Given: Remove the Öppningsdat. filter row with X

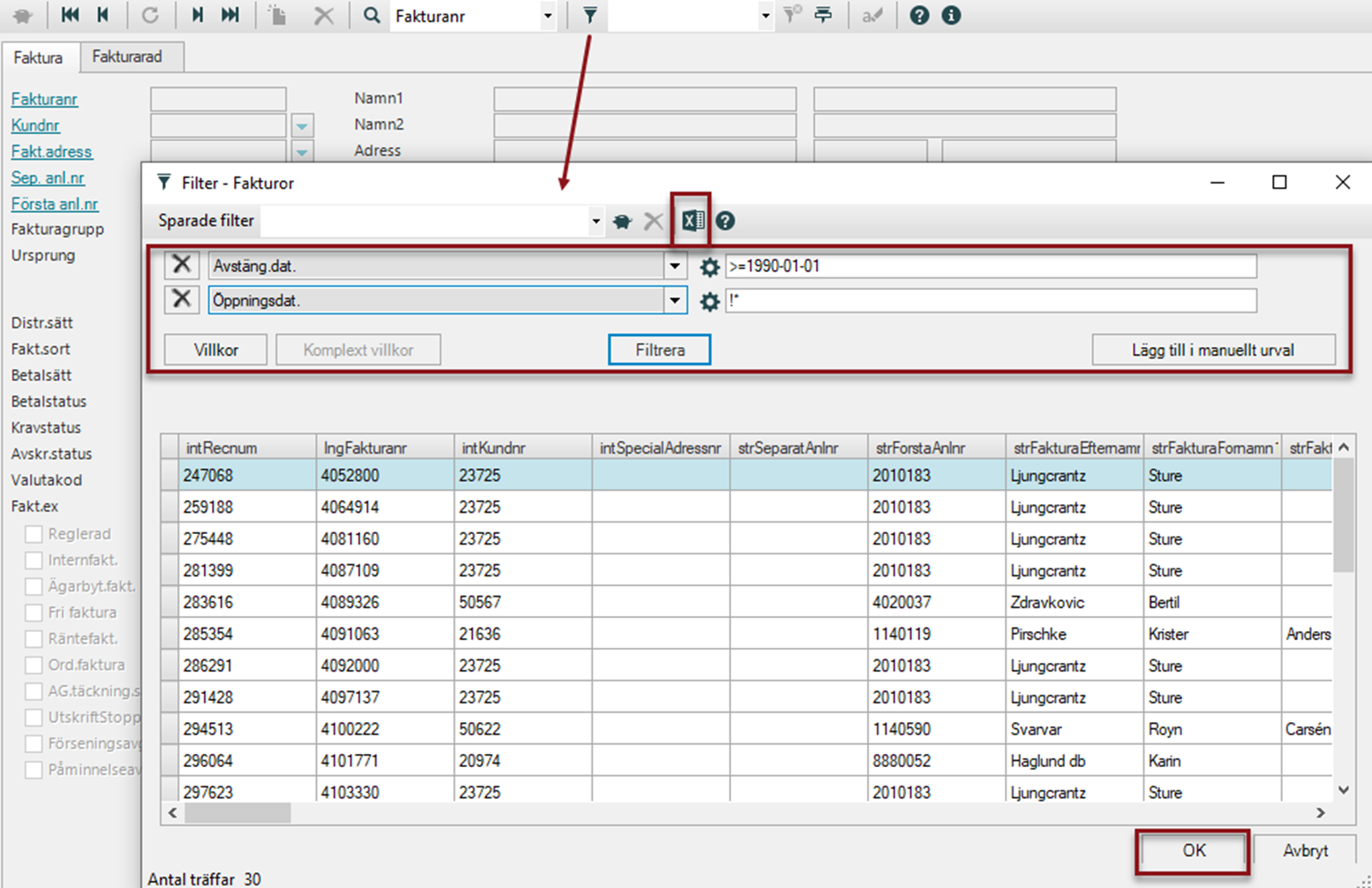Looking at the screenshot, I should click(181, 300).
